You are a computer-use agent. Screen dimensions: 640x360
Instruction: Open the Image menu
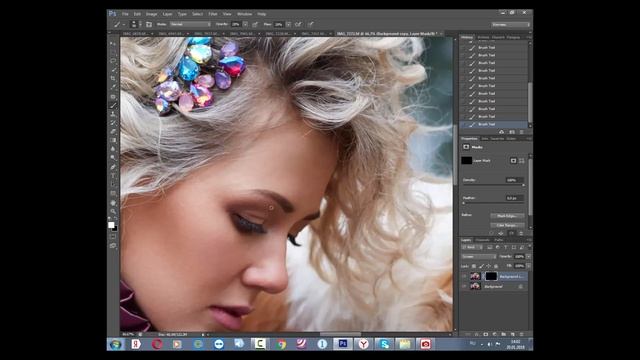tap(151, 14)
